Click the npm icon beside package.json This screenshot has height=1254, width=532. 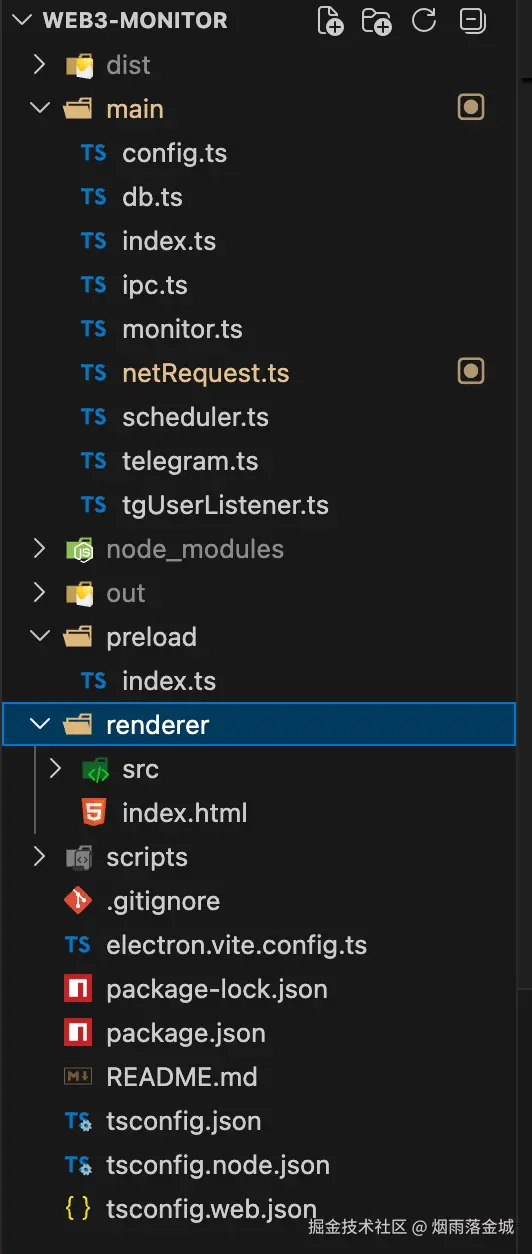[x=77, y=1033]
